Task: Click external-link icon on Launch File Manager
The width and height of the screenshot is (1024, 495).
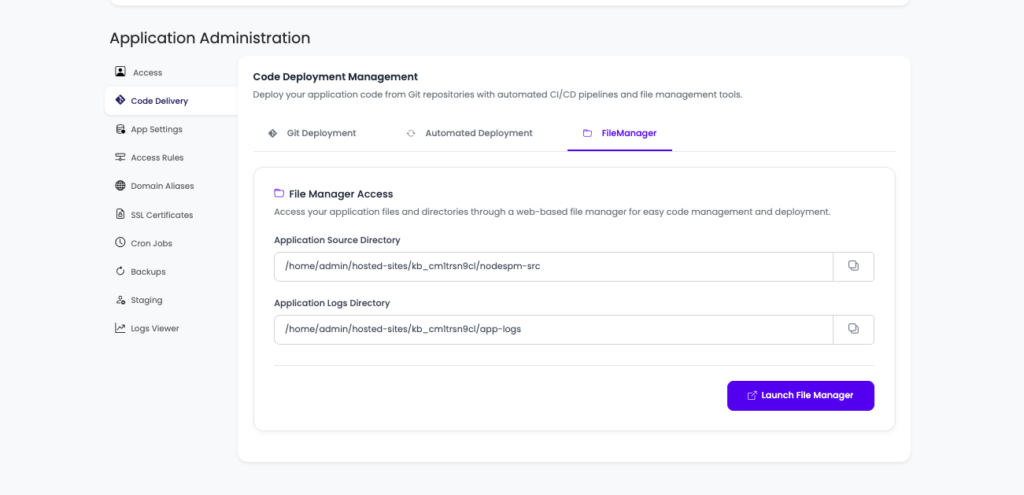Action: 752,396
